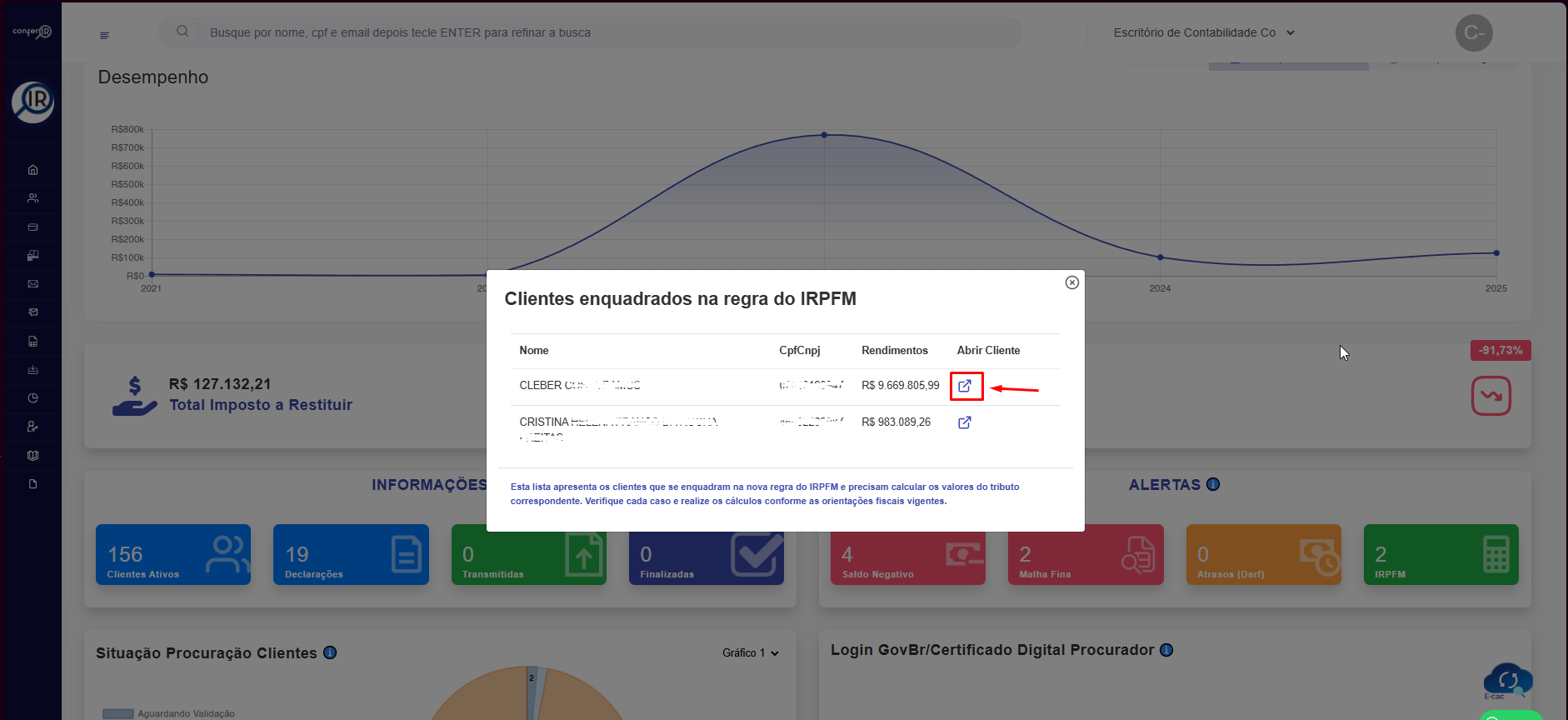Open the 0 Atrasos (Darf) alert card
Viewport: 1568px width, 720px height.
pos(1264,554)
